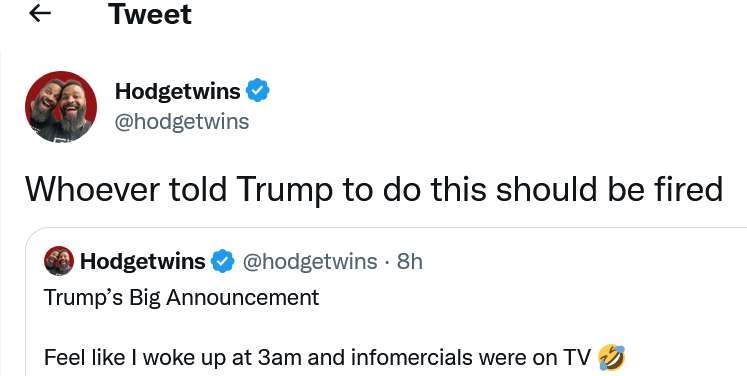Click the @hodgetwins handle inside the quoted tweet
The image size is (747, 376).
tap(310, 261)
